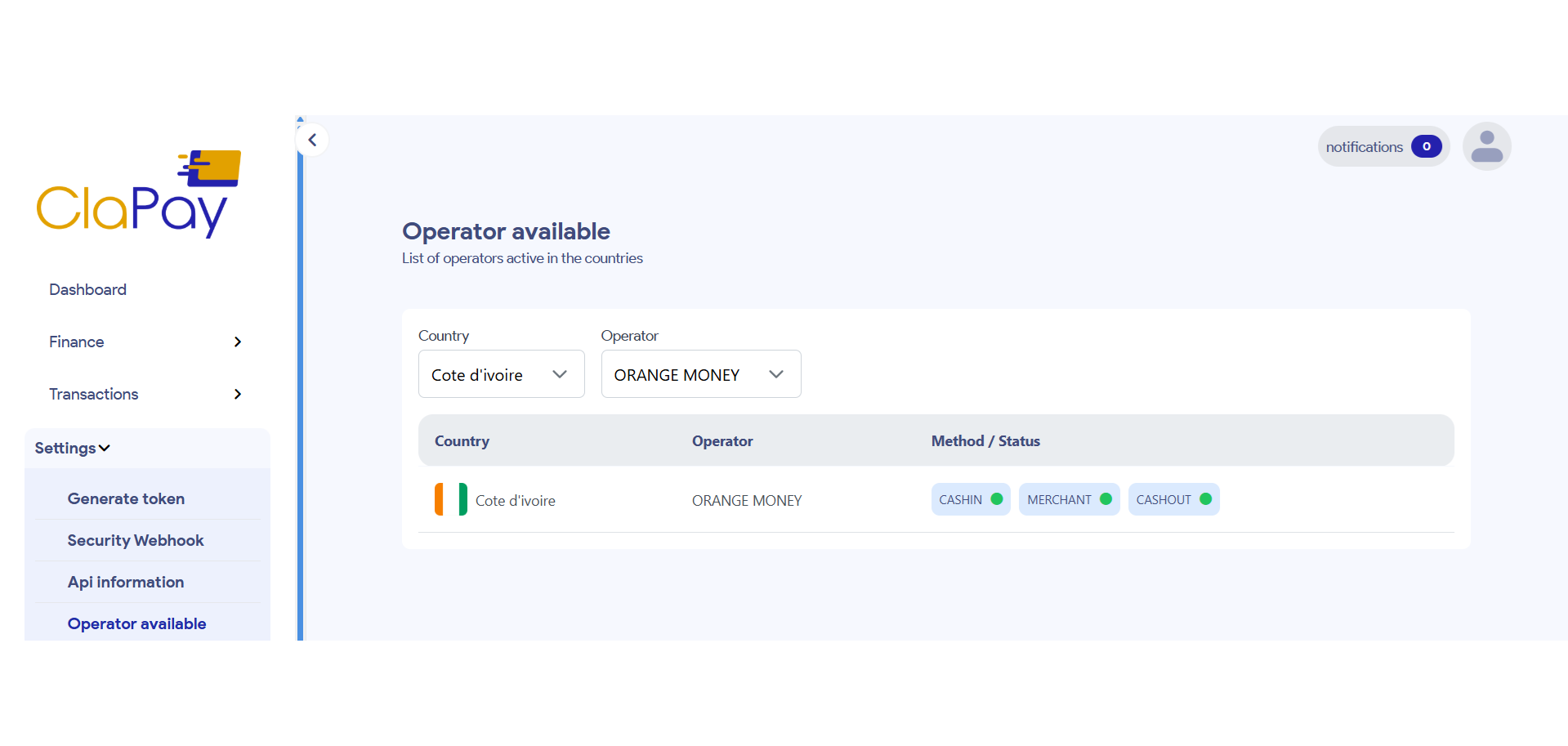Click the green status dot next to CASHOUT

(1208, 498)
